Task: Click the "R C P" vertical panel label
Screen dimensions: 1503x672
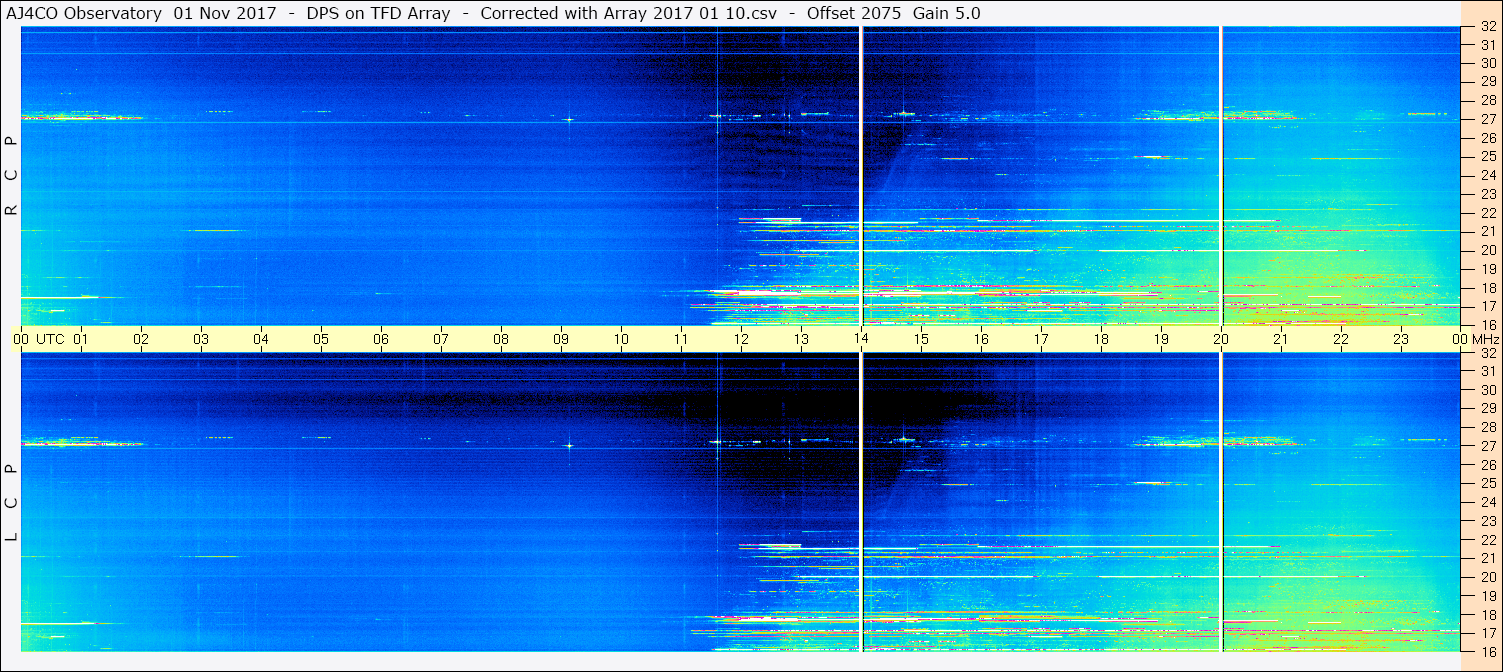Action: point(12,176)
